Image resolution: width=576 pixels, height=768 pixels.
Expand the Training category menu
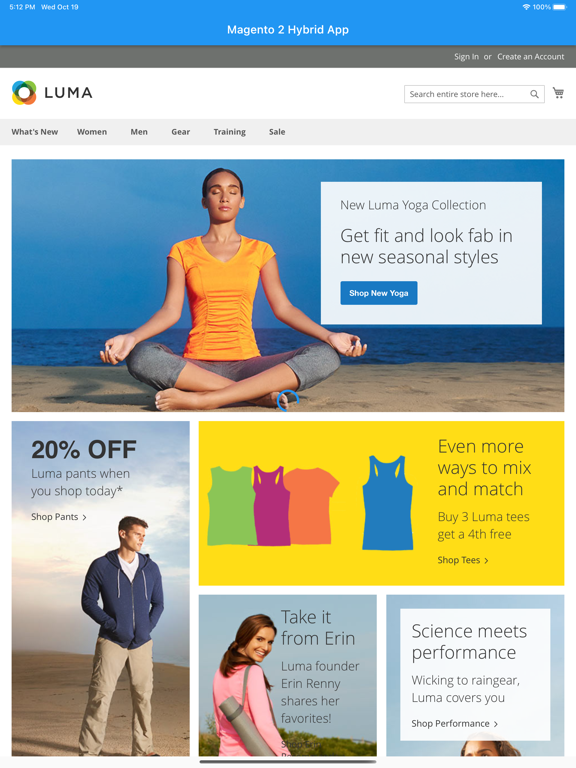(230, 132)
